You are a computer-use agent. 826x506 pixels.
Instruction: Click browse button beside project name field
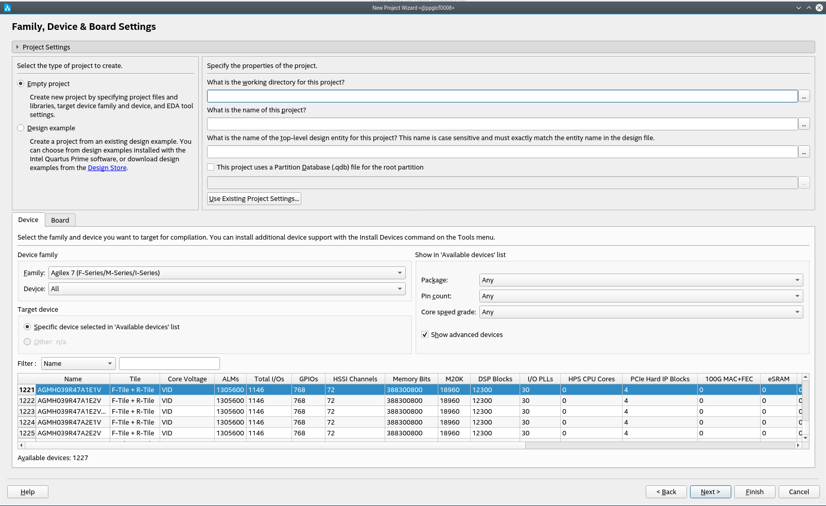pyautogui.click(x=804, y=124)
